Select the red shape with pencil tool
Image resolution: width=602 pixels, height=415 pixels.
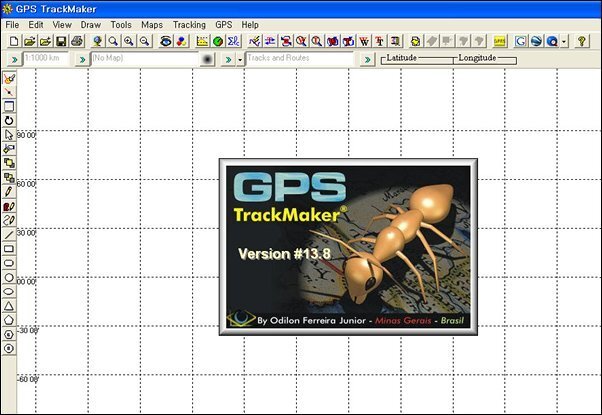coord(9,207)
